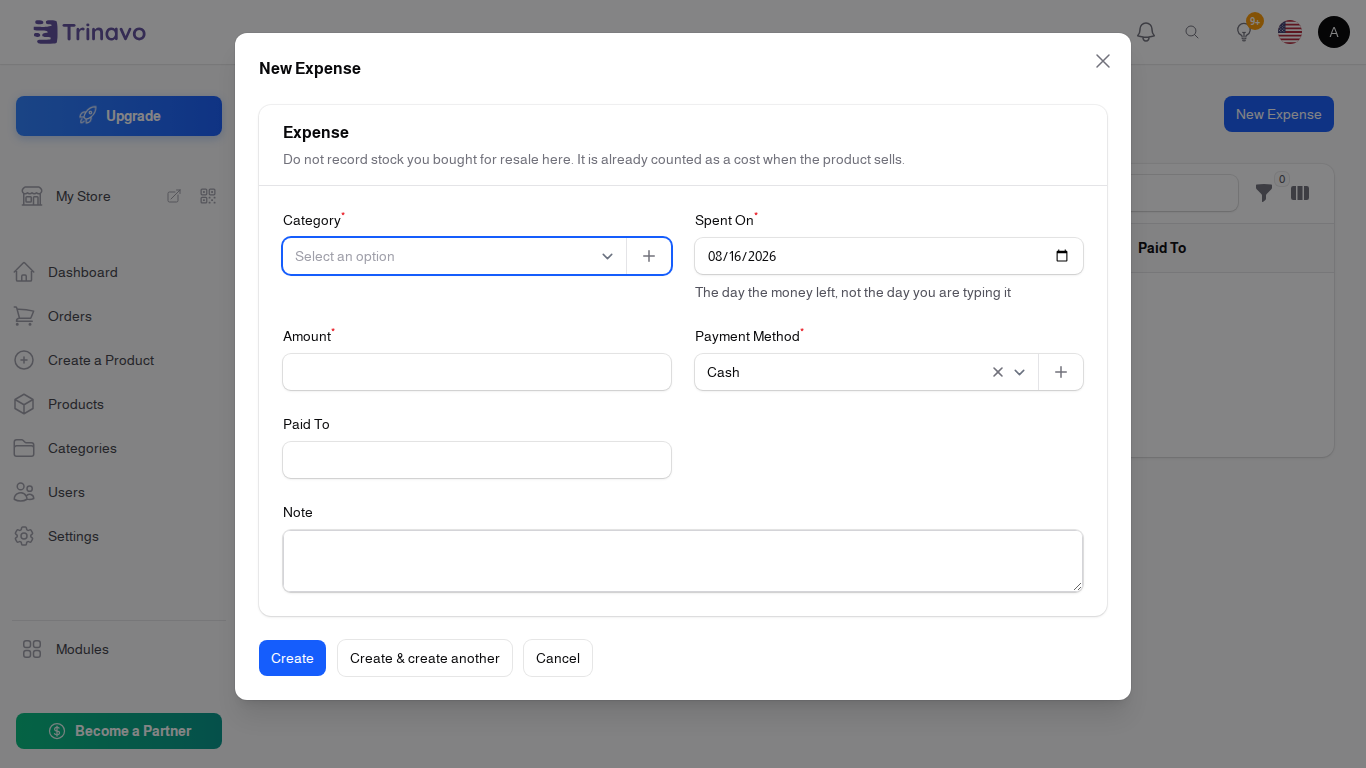Viewport: 1366px width, 768px height.
Task: Click the background New Expense button
Action: [1278, 114]
